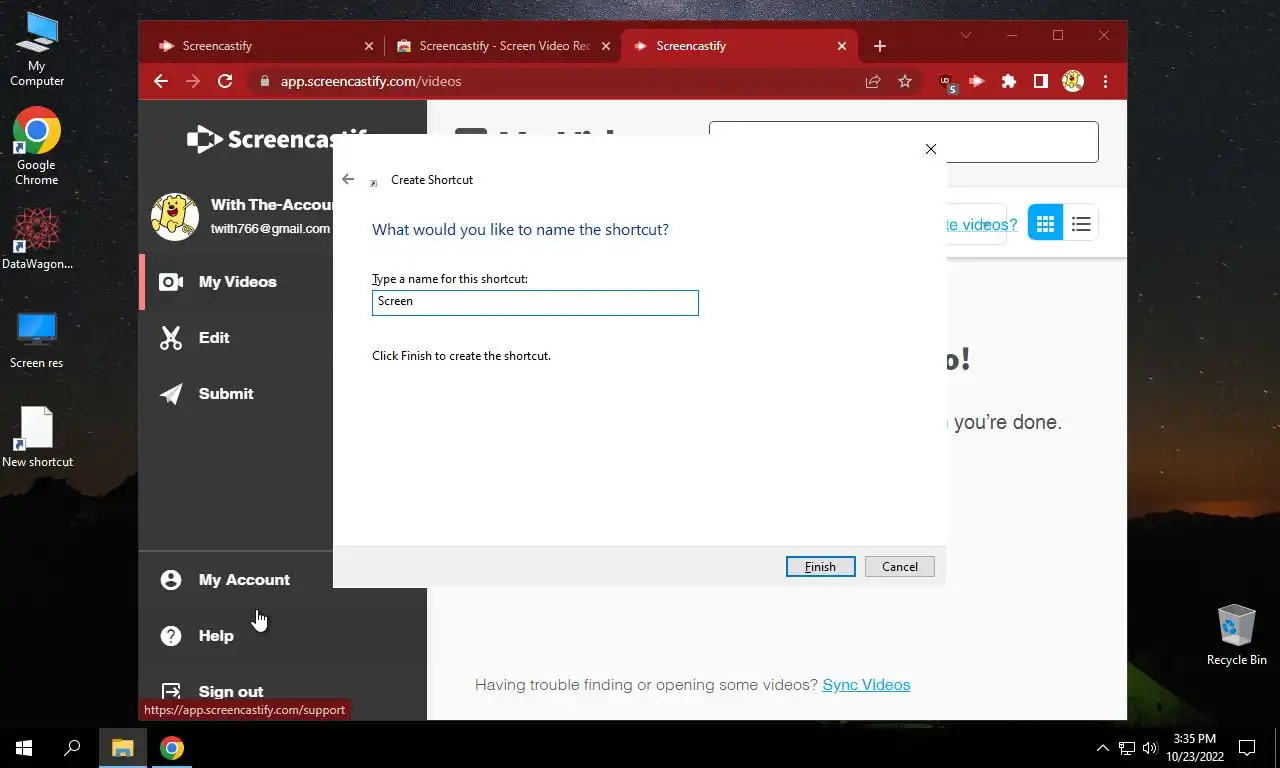Open Chrome three-dot menu
The height and width of the screenshot is (768, 1280).
point(1105,82)
